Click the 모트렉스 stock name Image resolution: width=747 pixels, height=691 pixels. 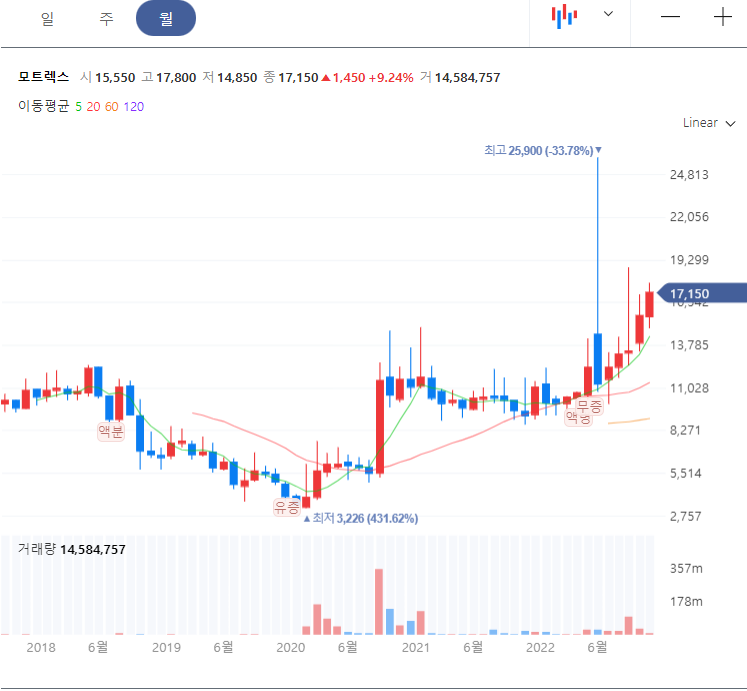43,77
